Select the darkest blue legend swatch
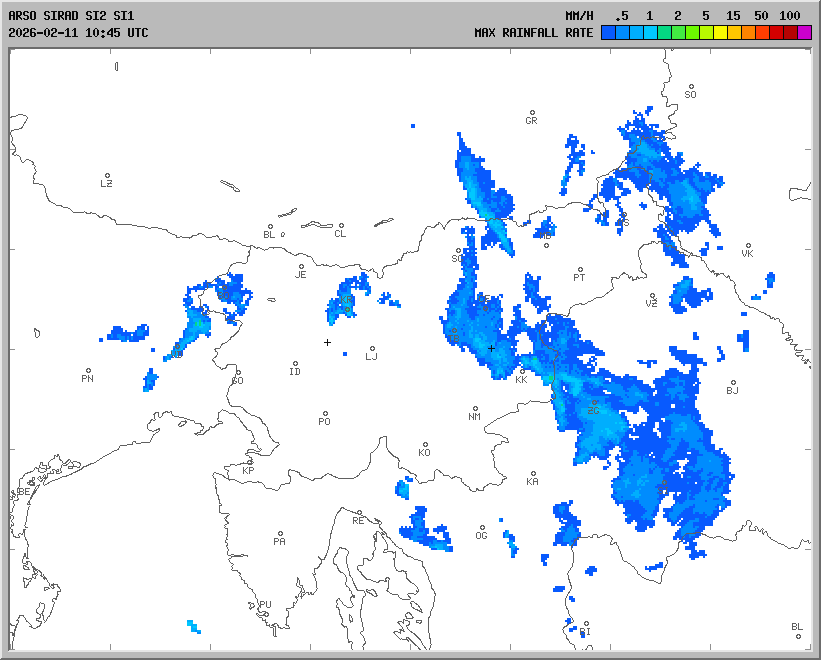 pos(608,32)
